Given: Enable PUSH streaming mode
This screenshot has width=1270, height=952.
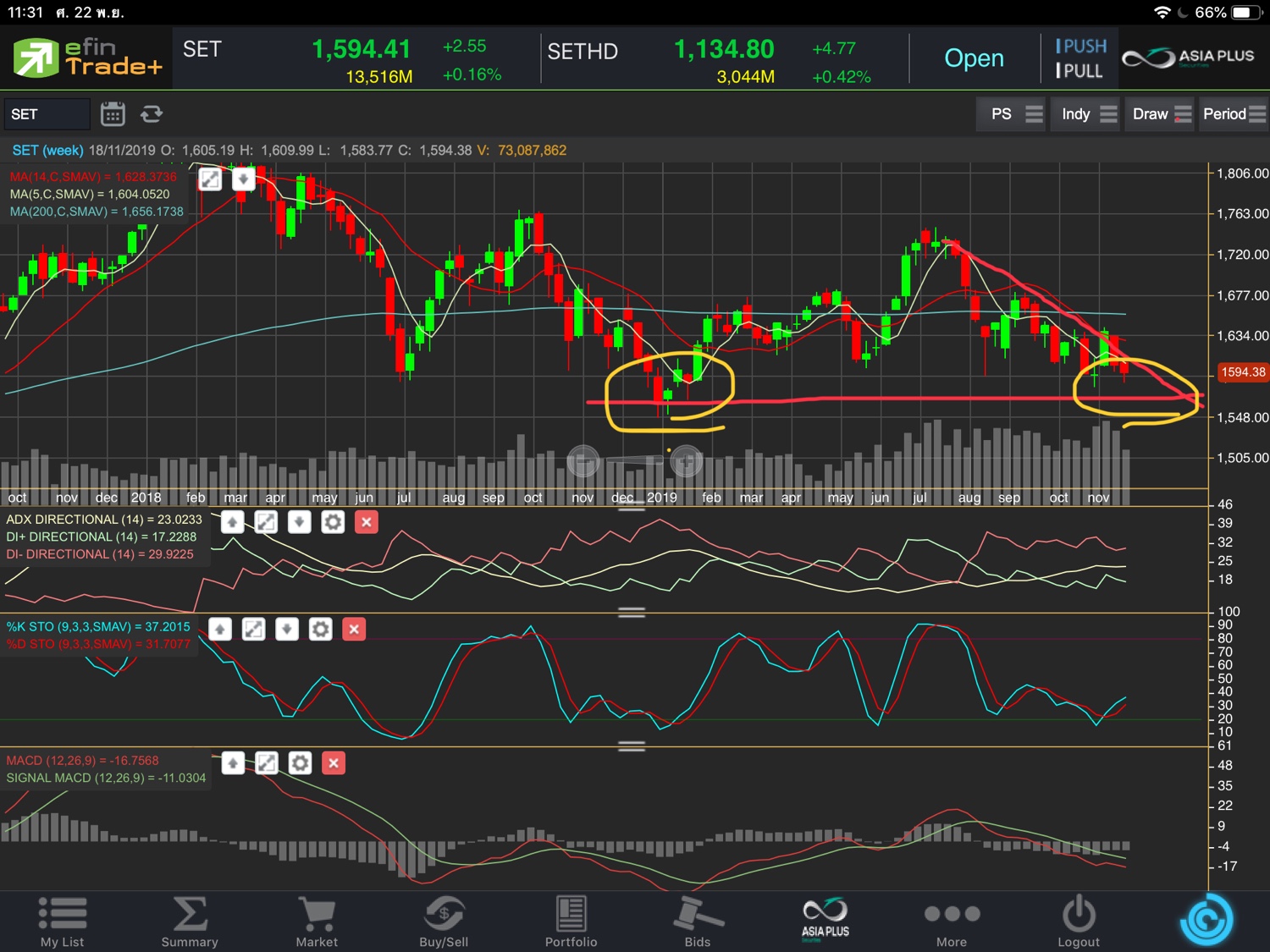Looking at the screenshot, I should tap(1080, 47).
